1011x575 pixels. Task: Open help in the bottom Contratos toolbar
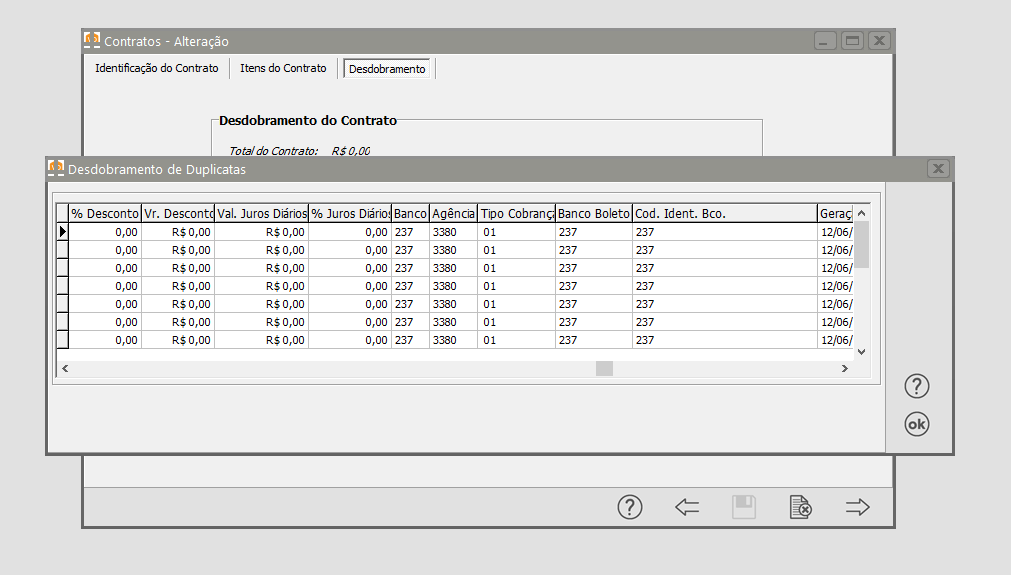(629, 507)
